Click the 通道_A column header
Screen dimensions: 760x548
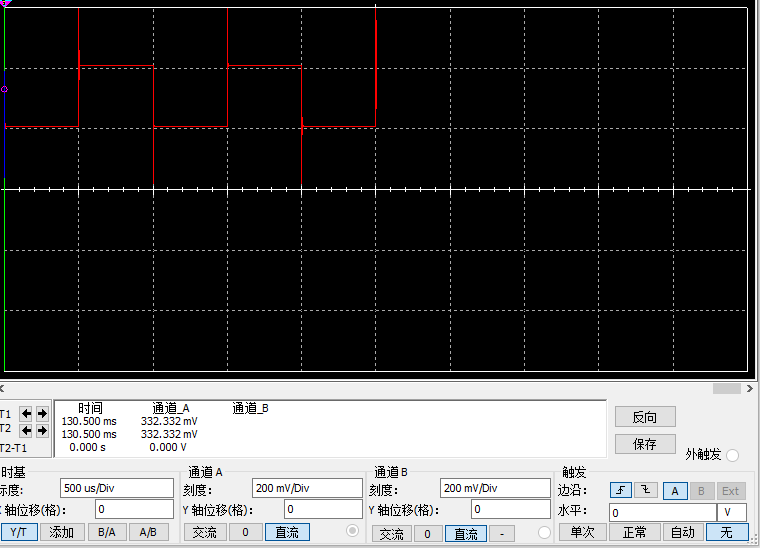[171, 408]
